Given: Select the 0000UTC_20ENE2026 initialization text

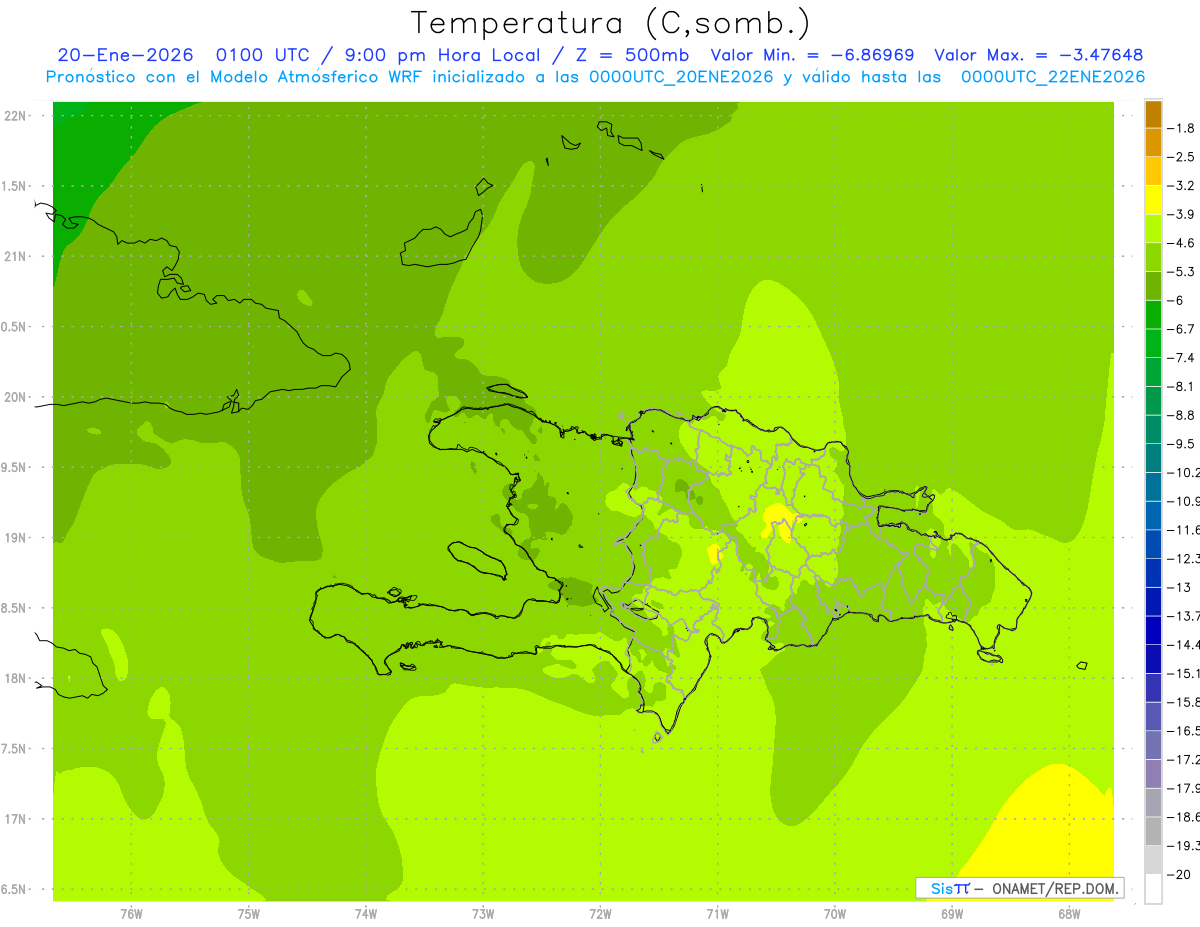Looking at the screenshot, I should tap(680, 77).
